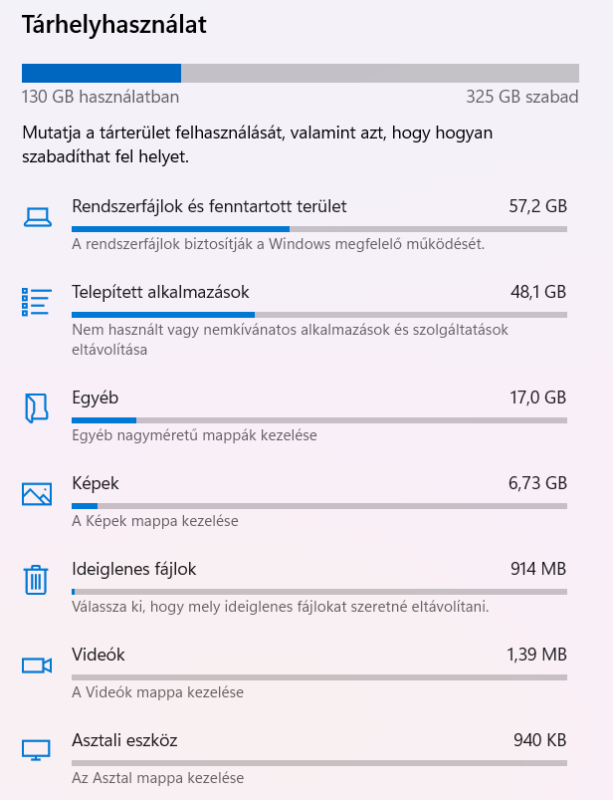The width and height of the screenshot is (613, 800).
Task: Click the 48,1 GB installed apps usage bar
Action: coord(319,315)
